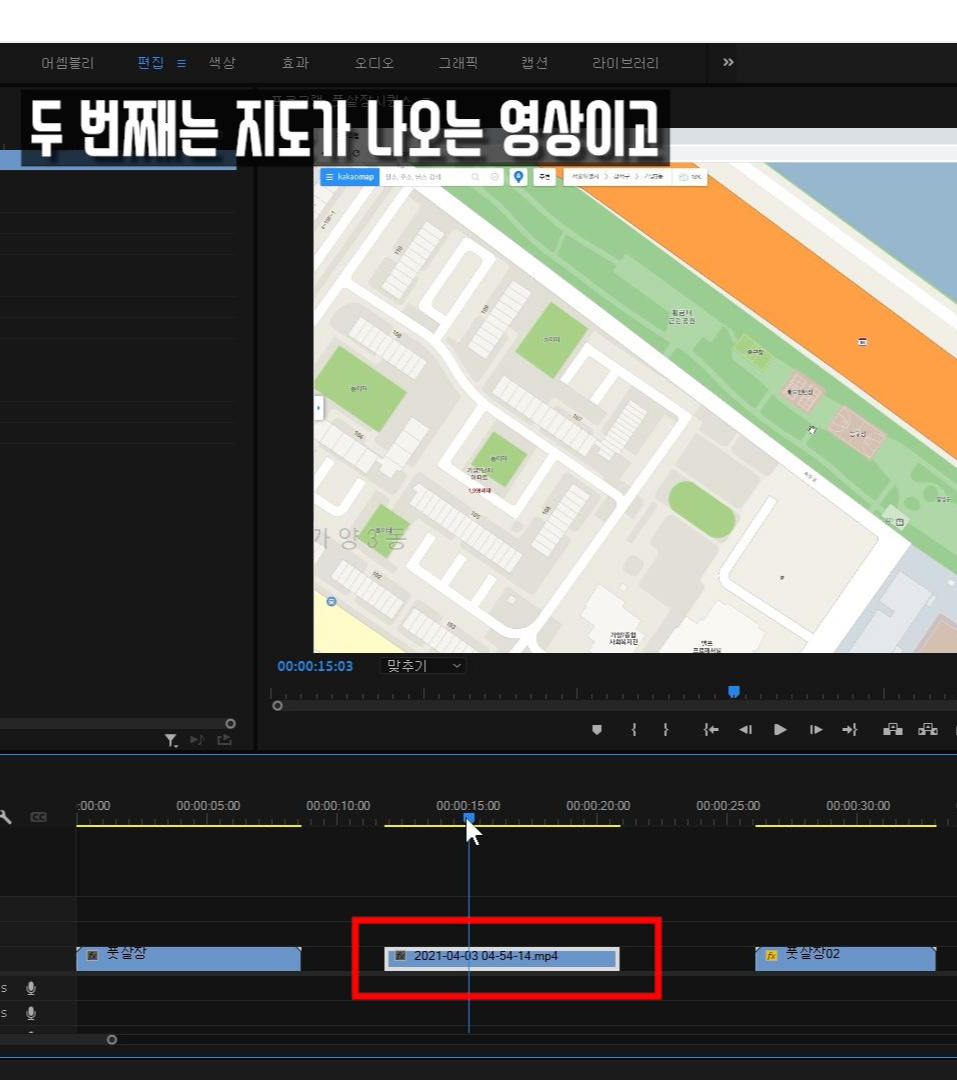Click the 00:00:20:00 mark on timeline ruler

pyautogui.click(x=598, y=805)
